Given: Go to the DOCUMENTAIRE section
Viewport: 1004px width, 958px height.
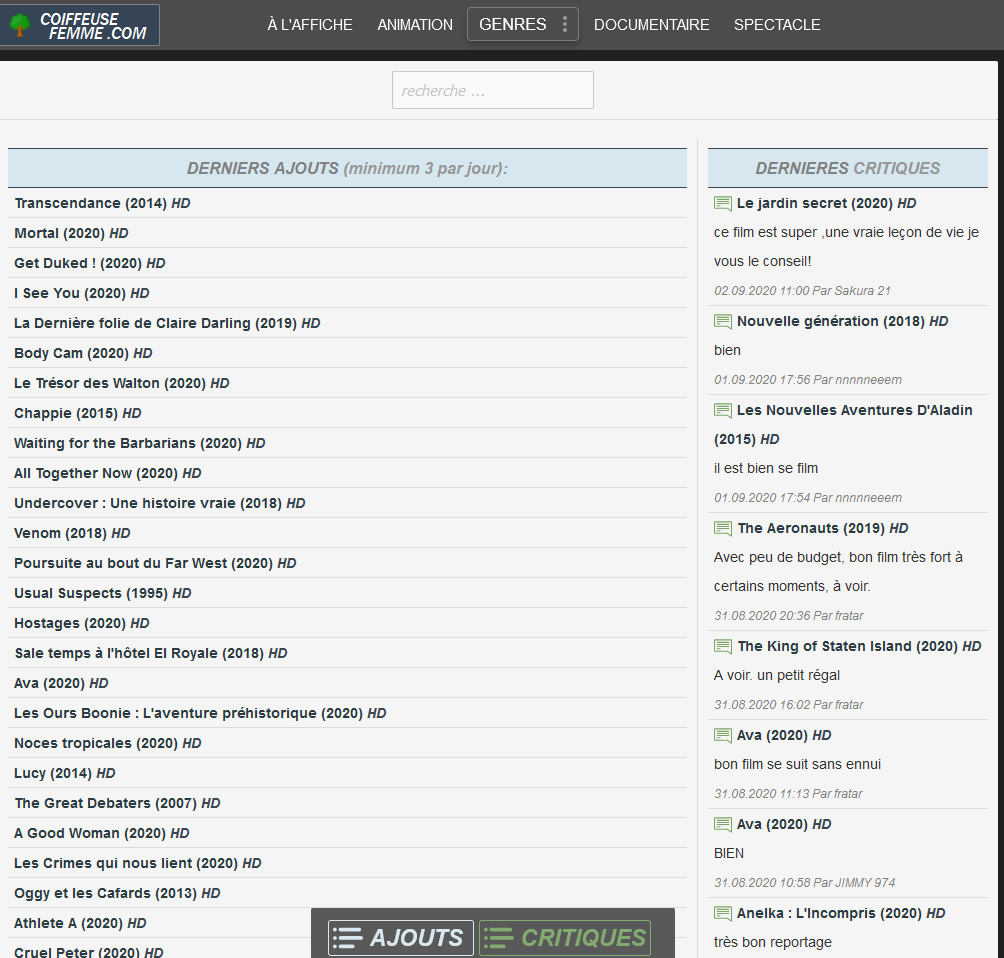Looking at the screenshot, I should [x=651, y=24].
